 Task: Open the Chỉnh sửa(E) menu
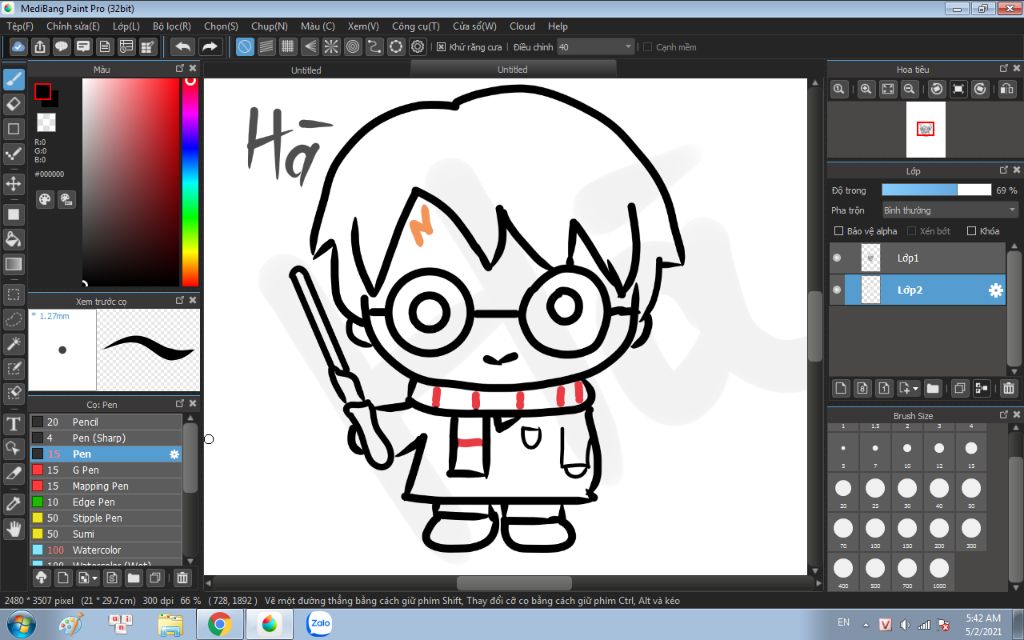pos(72,26)
